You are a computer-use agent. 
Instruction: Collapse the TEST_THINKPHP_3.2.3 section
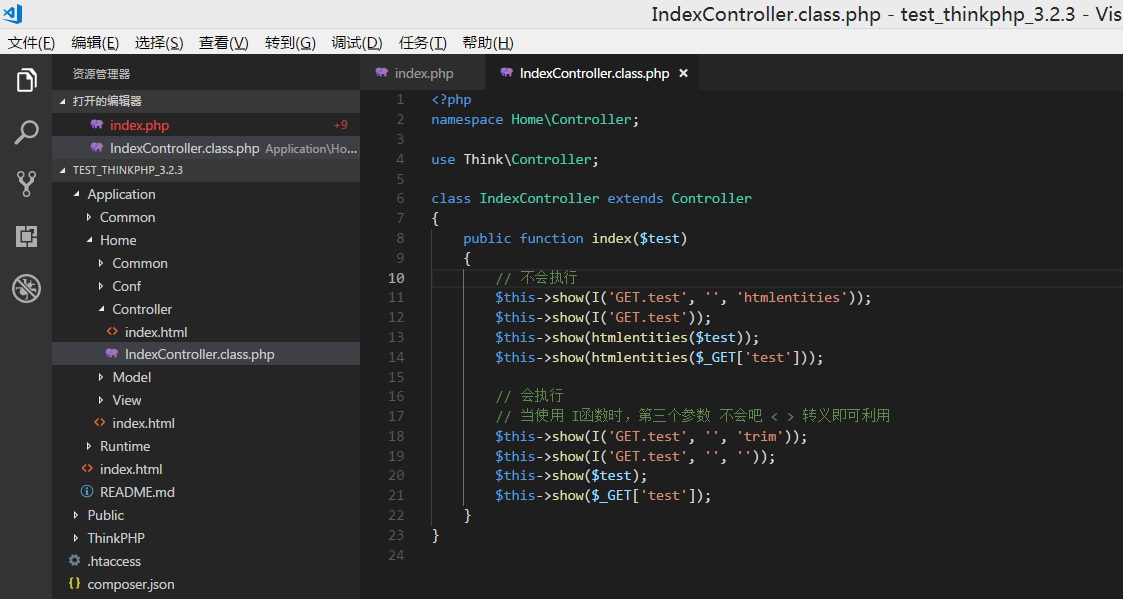tap(206, 170)
